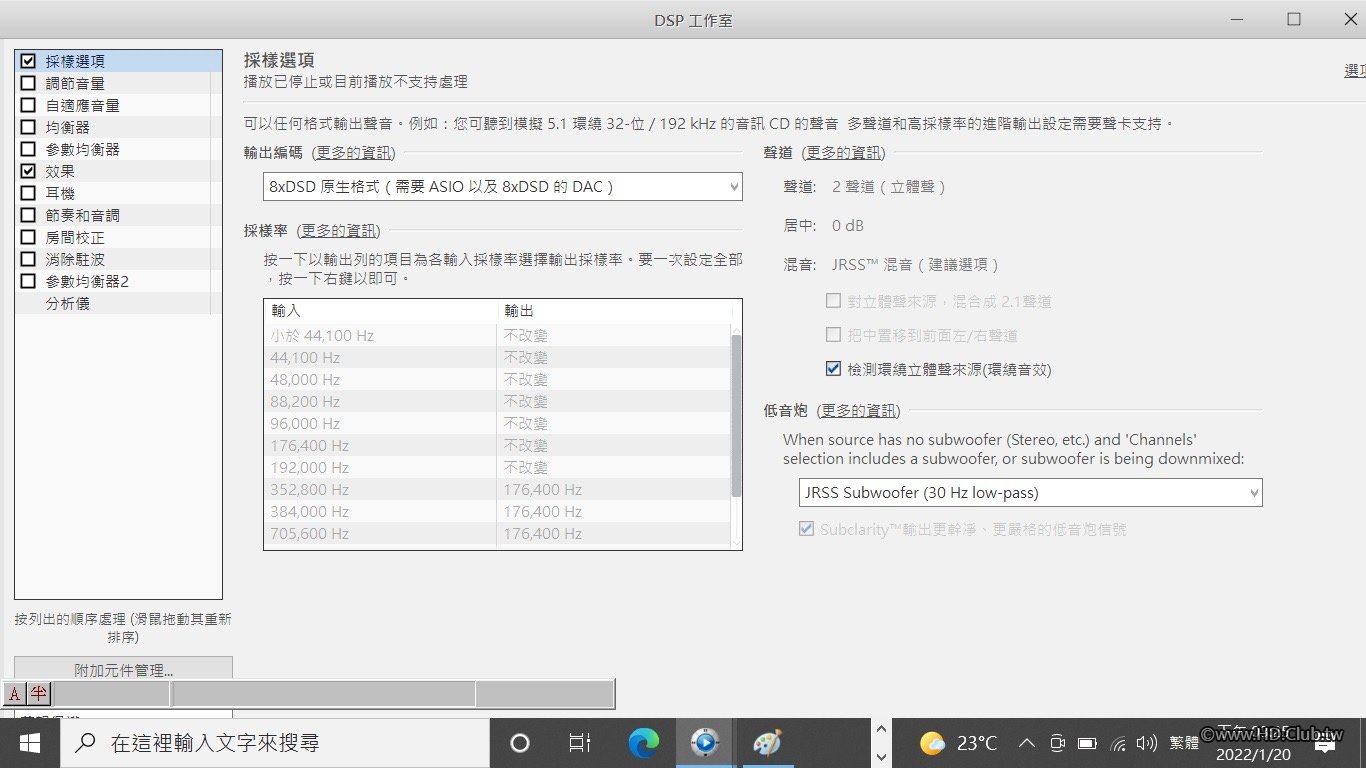Viewport: 1366px width, 768px height.
Task: Open Microsoft Edge from the taskbar
Action: point(644,743)
